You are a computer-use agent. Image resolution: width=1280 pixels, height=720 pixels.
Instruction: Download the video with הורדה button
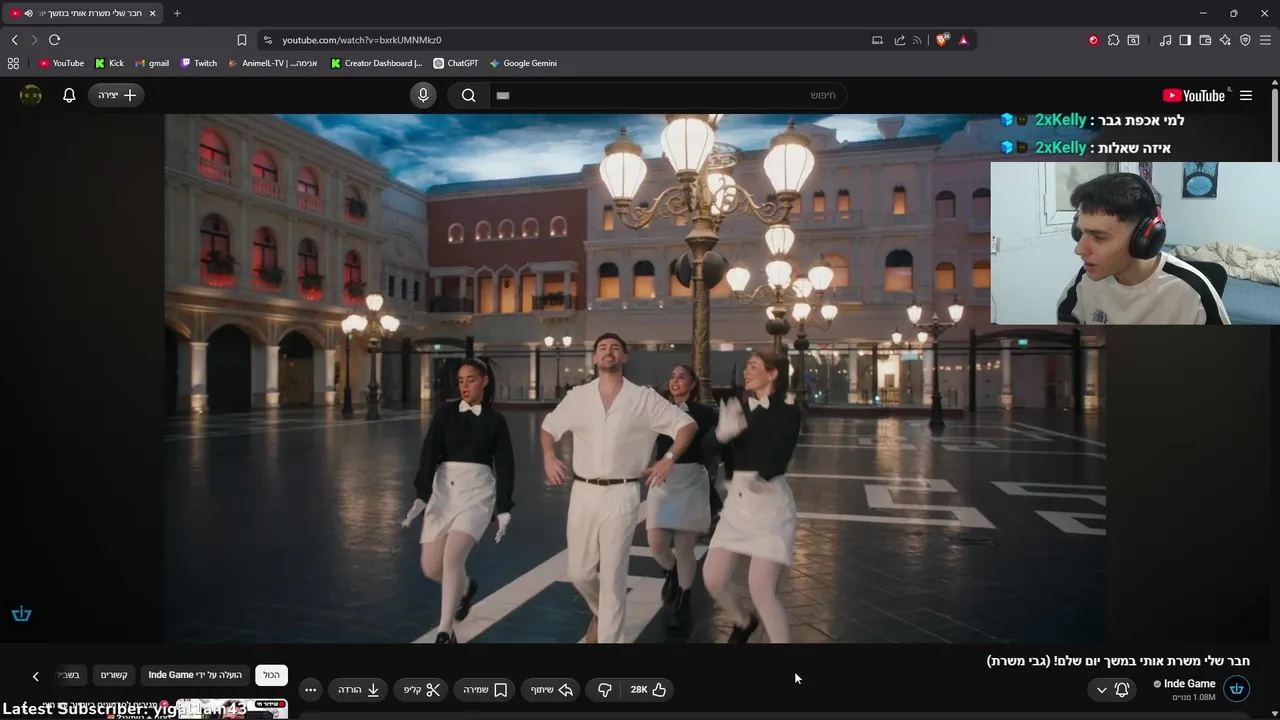(359, 689)
